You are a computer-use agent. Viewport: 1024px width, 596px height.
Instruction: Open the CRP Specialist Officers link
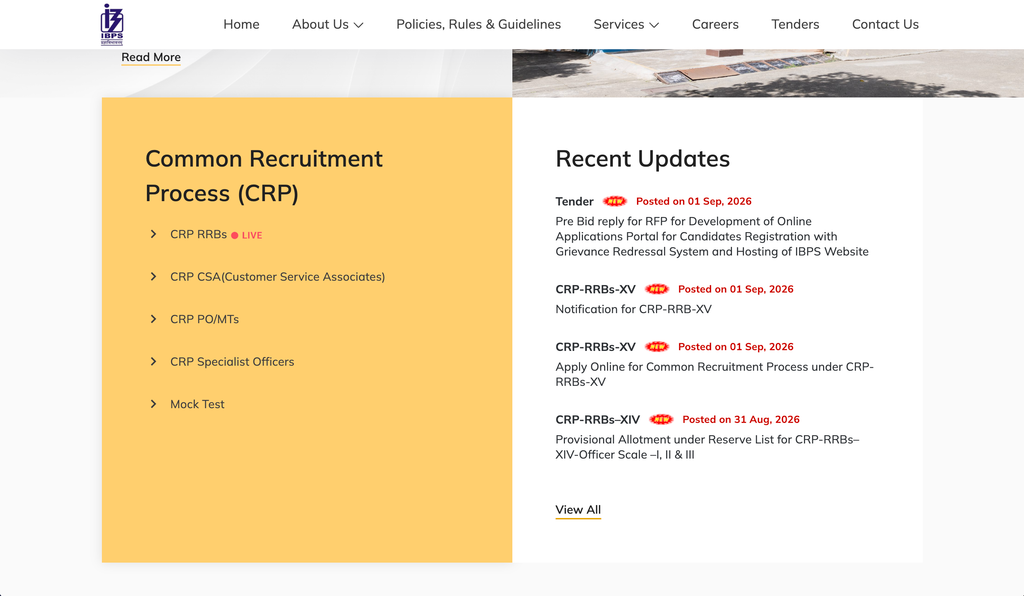pyautogui.click(x=232, y=362)
